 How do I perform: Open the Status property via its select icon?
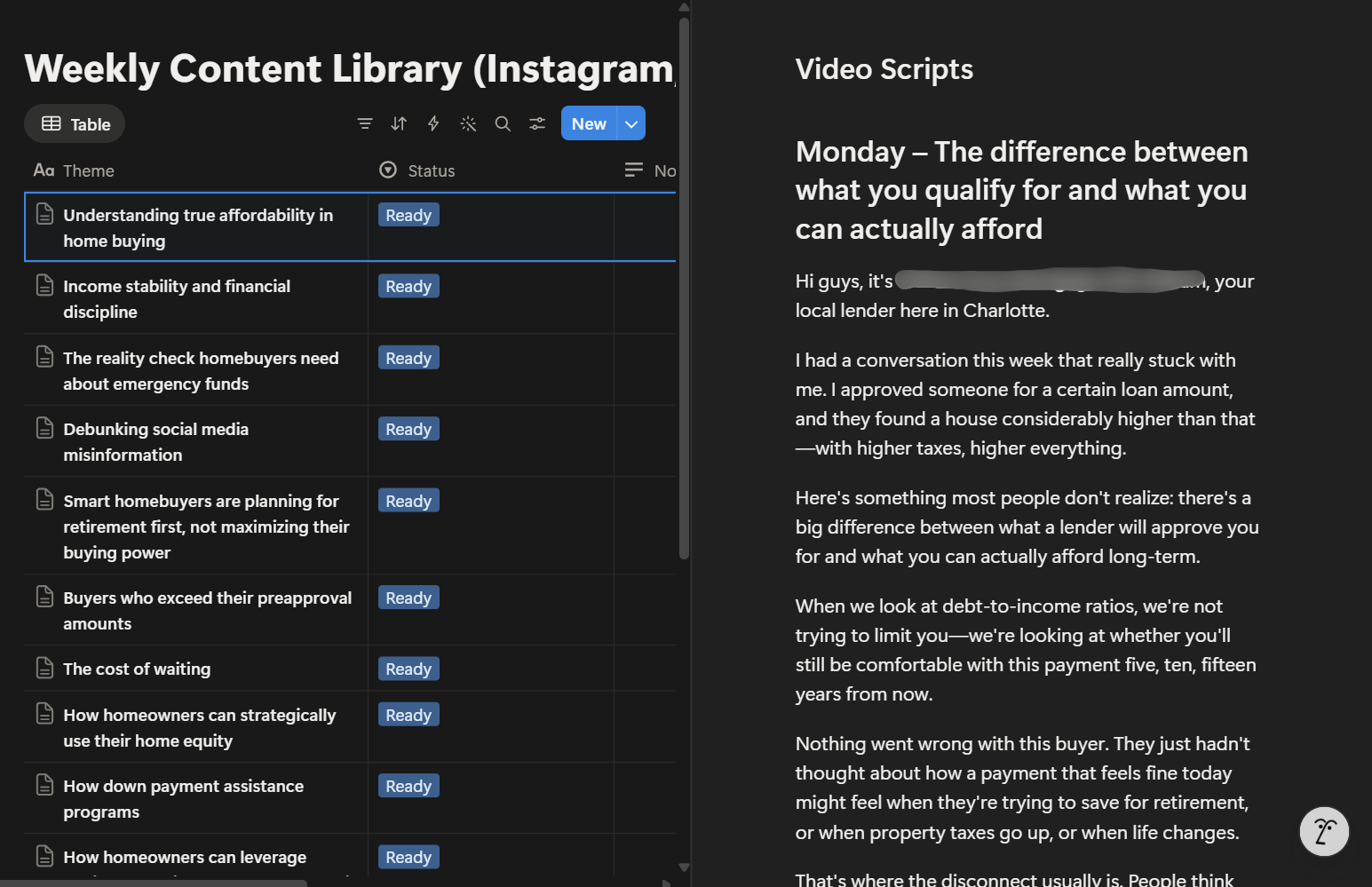click(388, 170)
